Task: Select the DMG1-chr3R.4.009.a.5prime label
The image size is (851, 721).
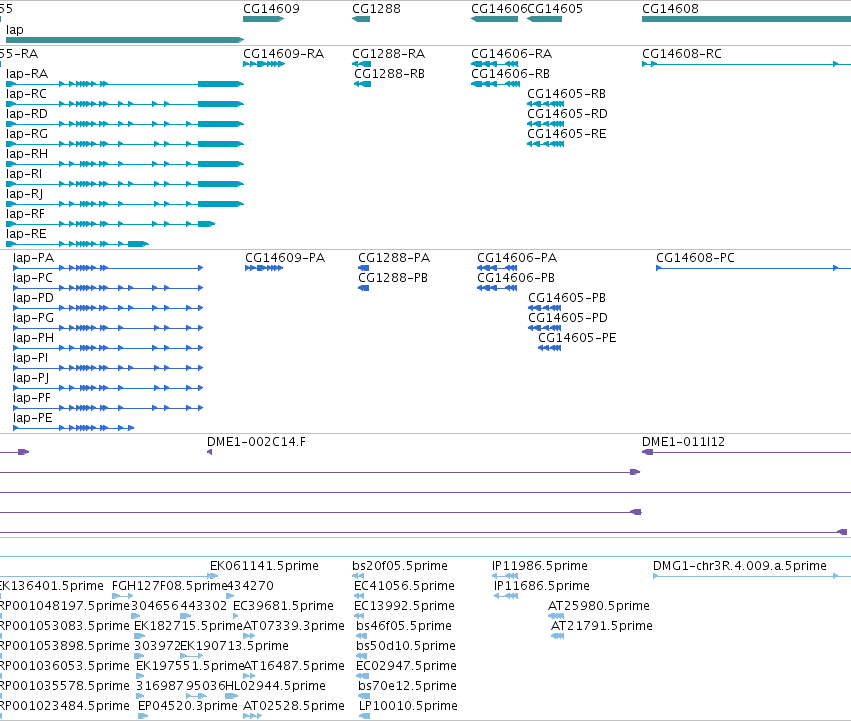Action: pos(740,566)
